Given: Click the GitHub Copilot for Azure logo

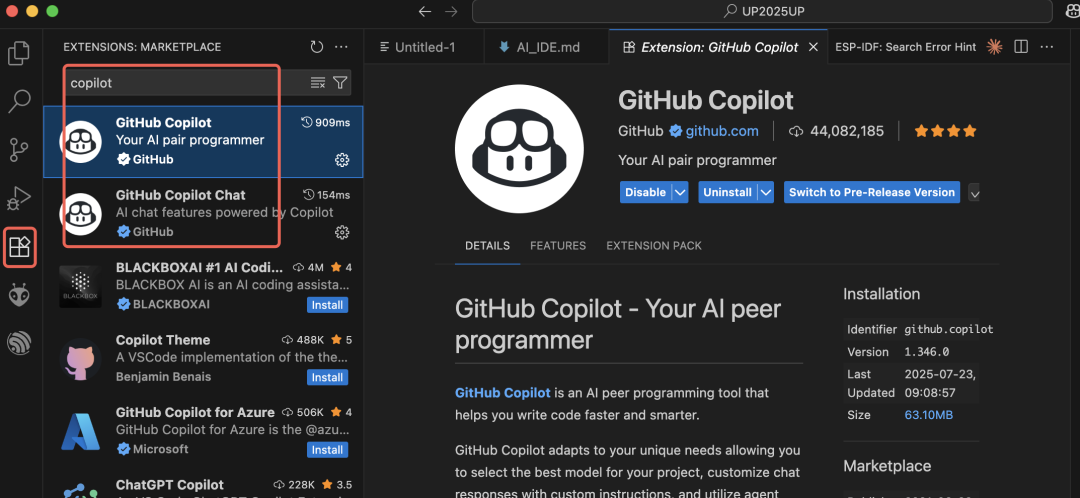Looking at the screenshot, I should click(81, 431).
